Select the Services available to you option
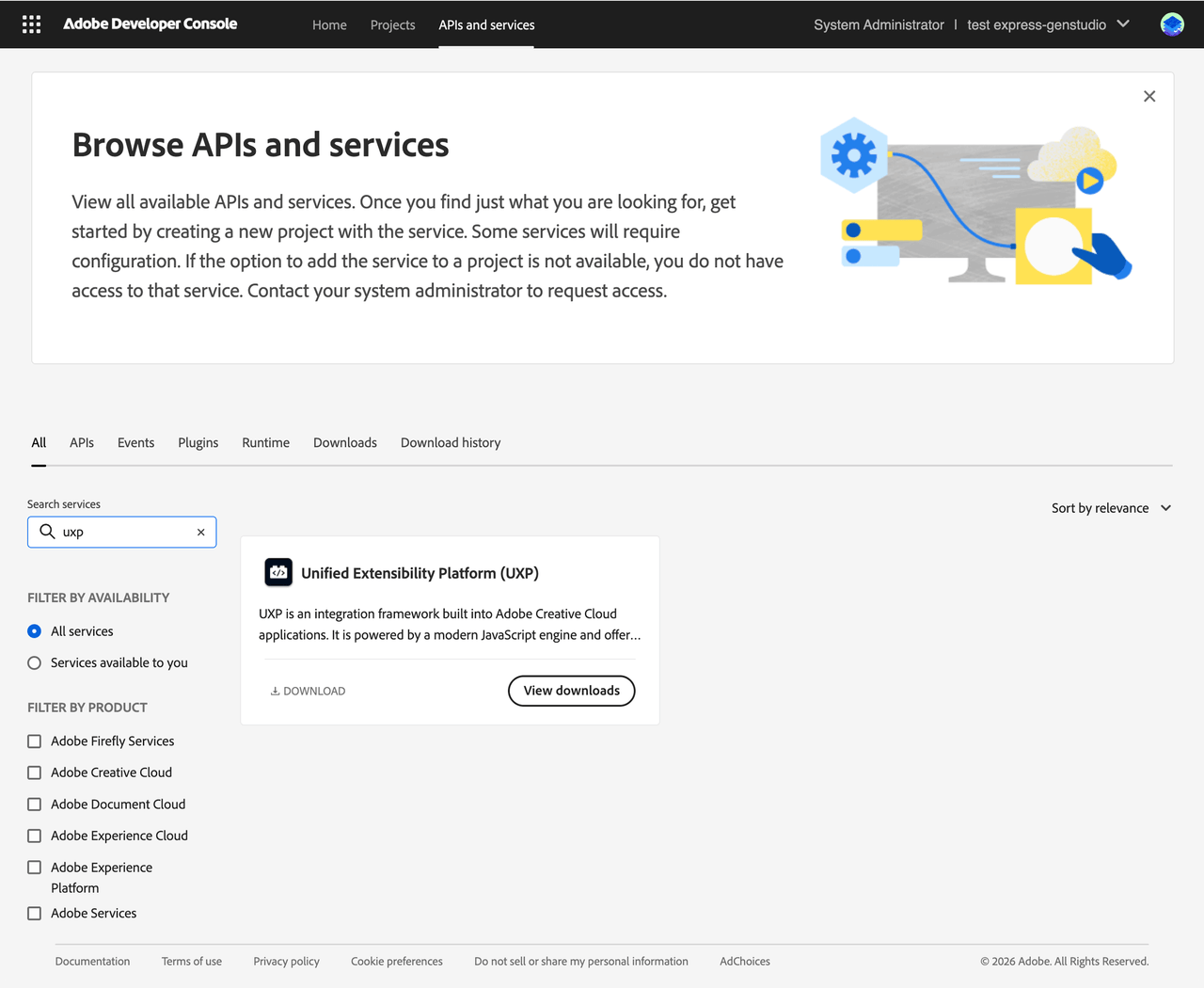 pos(34,662)
